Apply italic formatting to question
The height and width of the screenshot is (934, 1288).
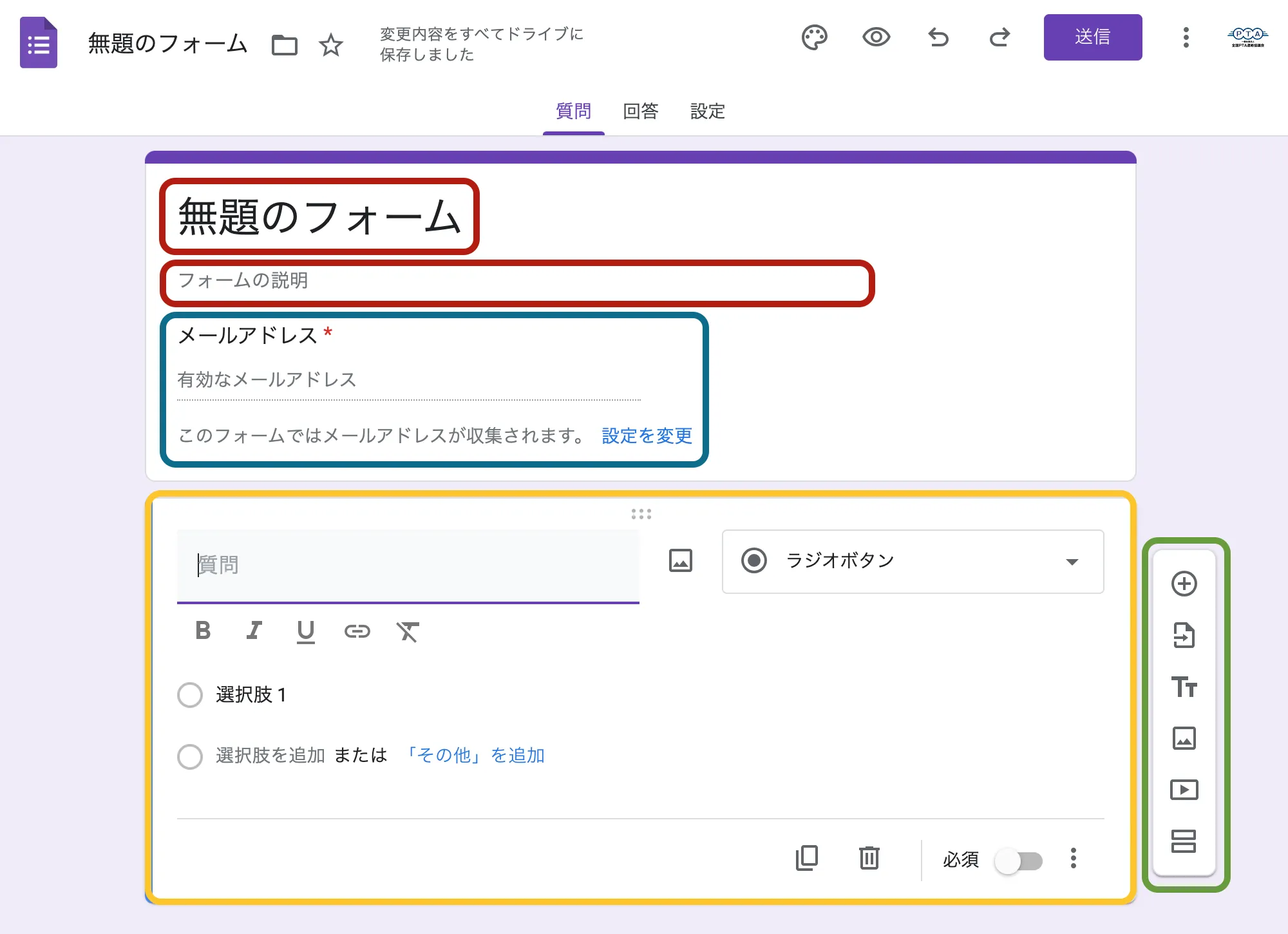tap(254, 631)
